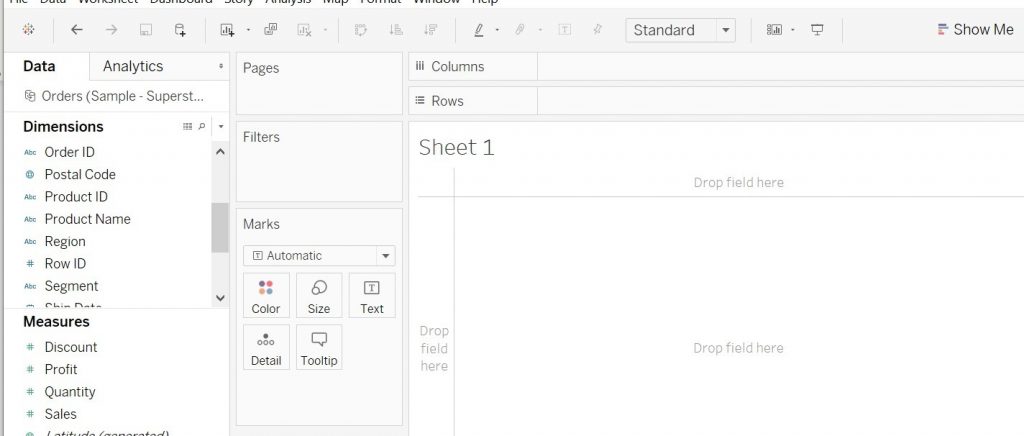Select the Postal Code dimension

[x=80, y=174]
